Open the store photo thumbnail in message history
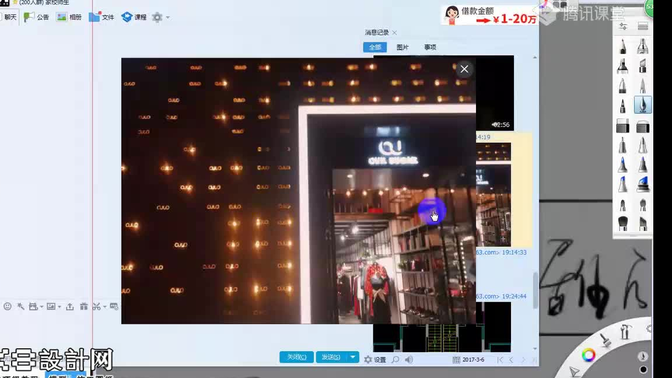The width and height of the screenshot is (672, 378). click(493, 195)
